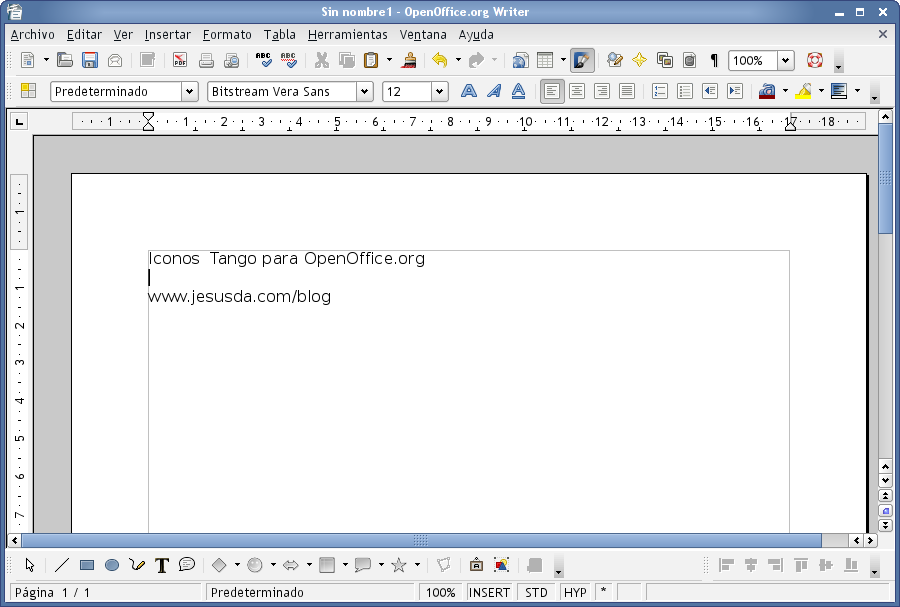The height and width of the screenshot is (607, 900).
Task: Open the Fontwork Gallery icon
Action: coord(476,565)
